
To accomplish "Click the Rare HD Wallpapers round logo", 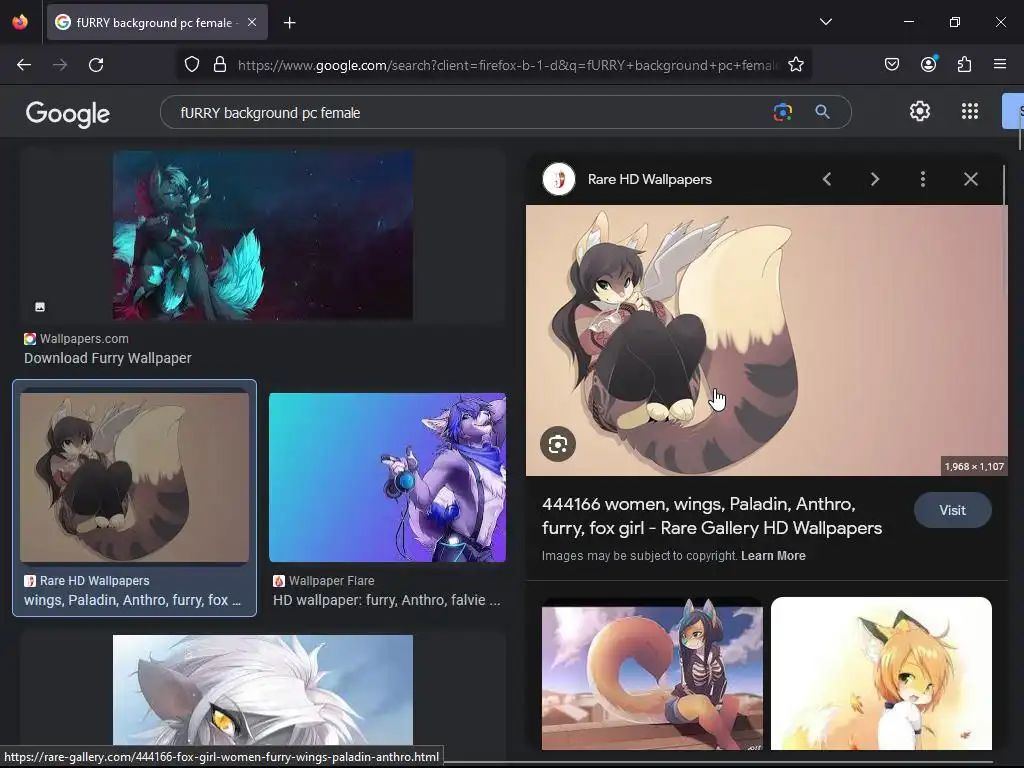I will (x=559, y=179).
